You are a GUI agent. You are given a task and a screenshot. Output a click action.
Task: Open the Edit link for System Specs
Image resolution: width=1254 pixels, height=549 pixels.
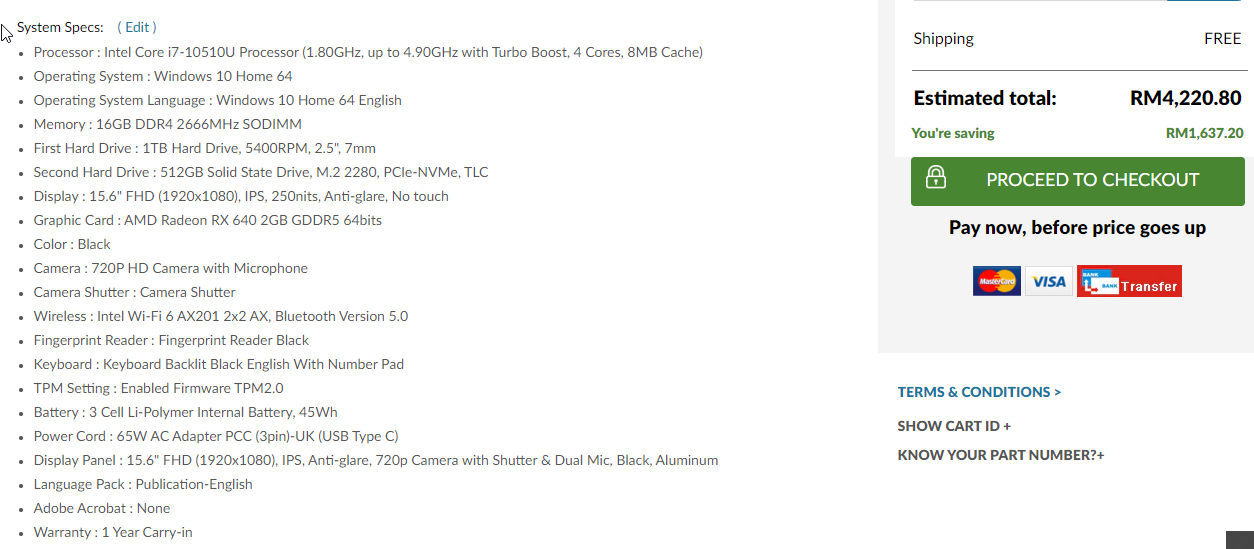(137, 27)
